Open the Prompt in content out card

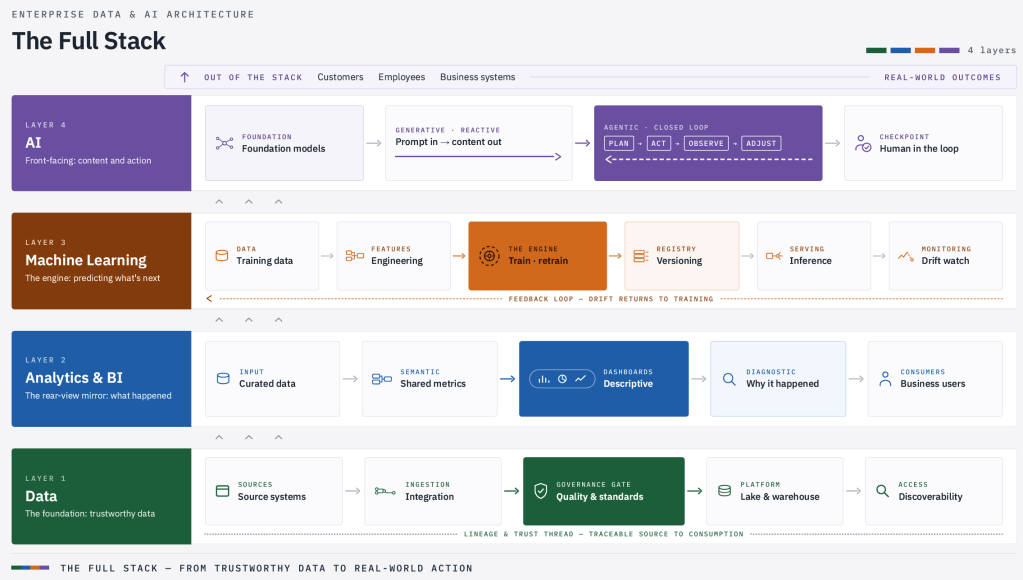point(479,143)
